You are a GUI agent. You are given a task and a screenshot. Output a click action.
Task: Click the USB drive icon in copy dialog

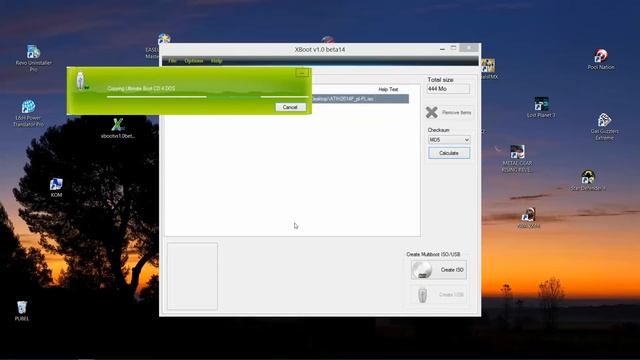coord(81,80)
